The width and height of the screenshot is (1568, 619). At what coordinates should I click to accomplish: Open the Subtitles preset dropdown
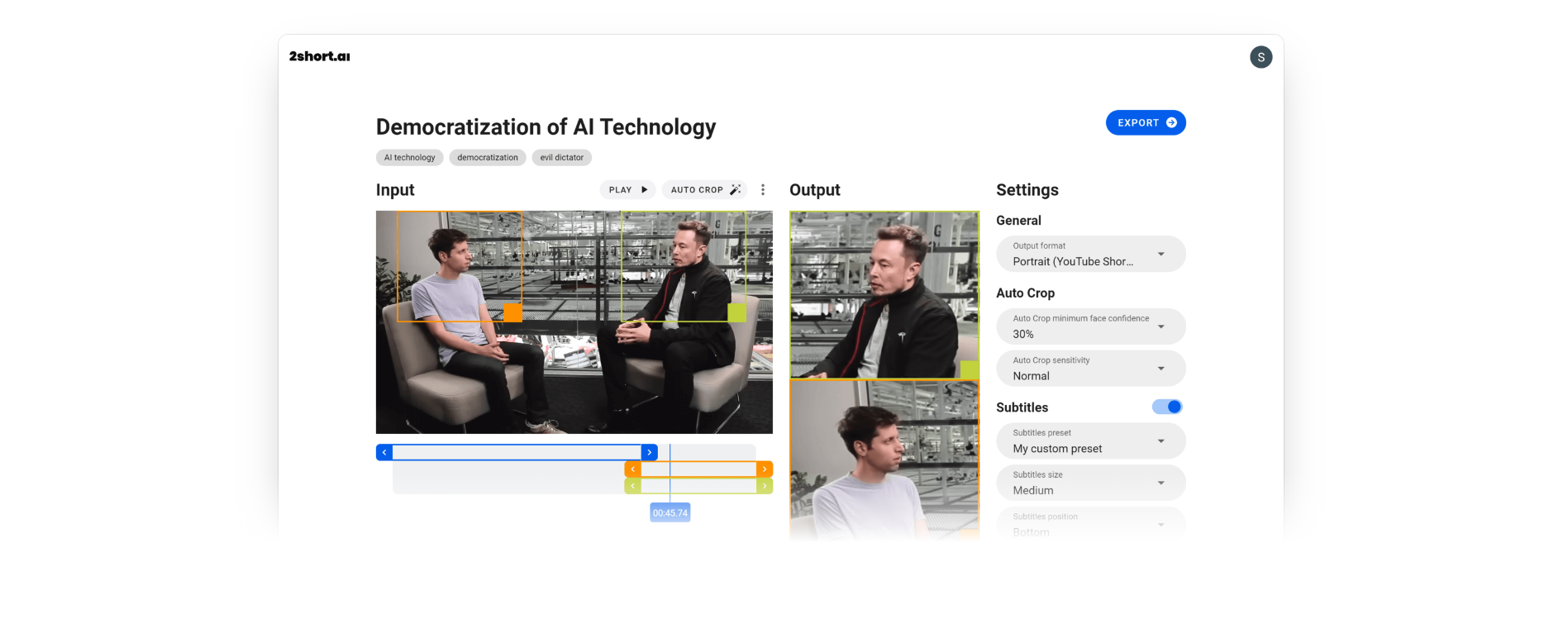pyautogui.click(x=1090, y=440)
